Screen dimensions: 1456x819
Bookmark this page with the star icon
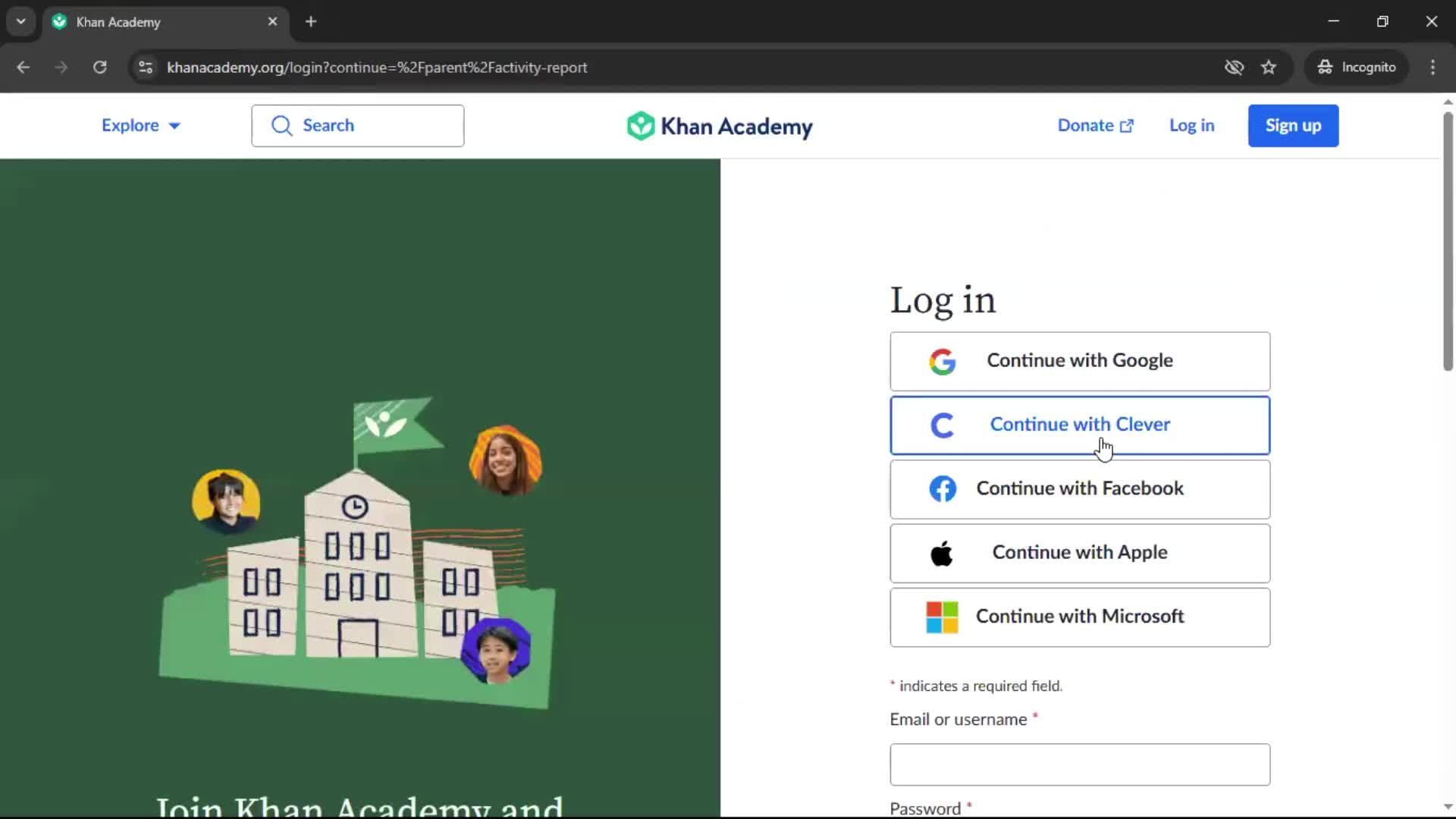click(x=1269, y=67)
